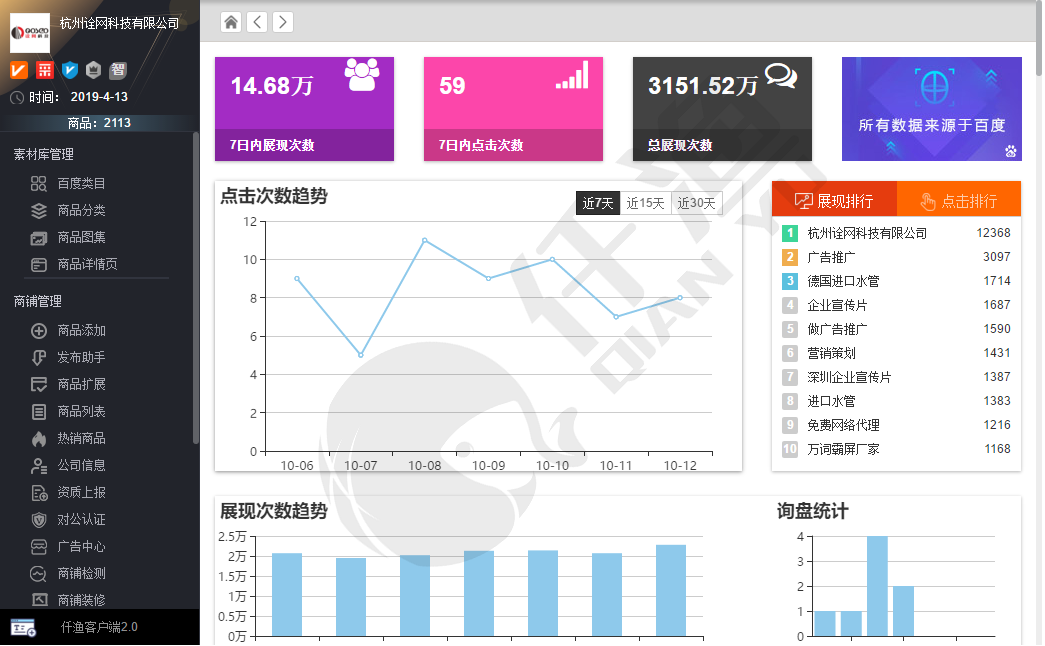Open 商铺装修 icon
This screenshot has width=1045, height=646.
[x=39, y=600]
